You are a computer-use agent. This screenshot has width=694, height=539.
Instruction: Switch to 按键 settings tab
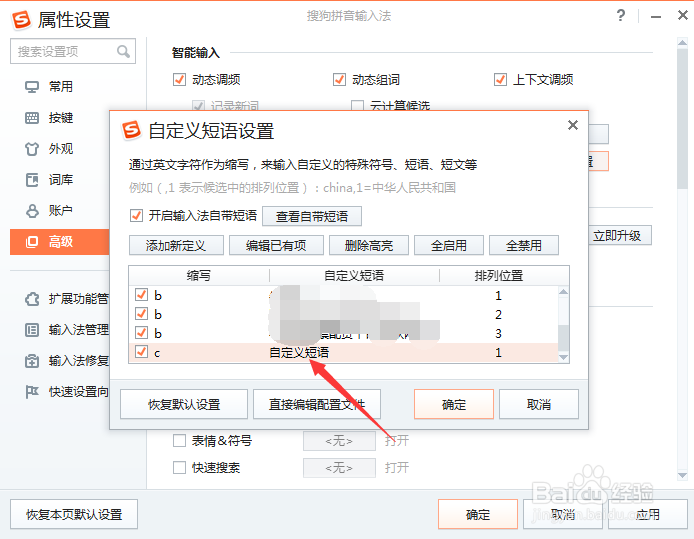61,118
